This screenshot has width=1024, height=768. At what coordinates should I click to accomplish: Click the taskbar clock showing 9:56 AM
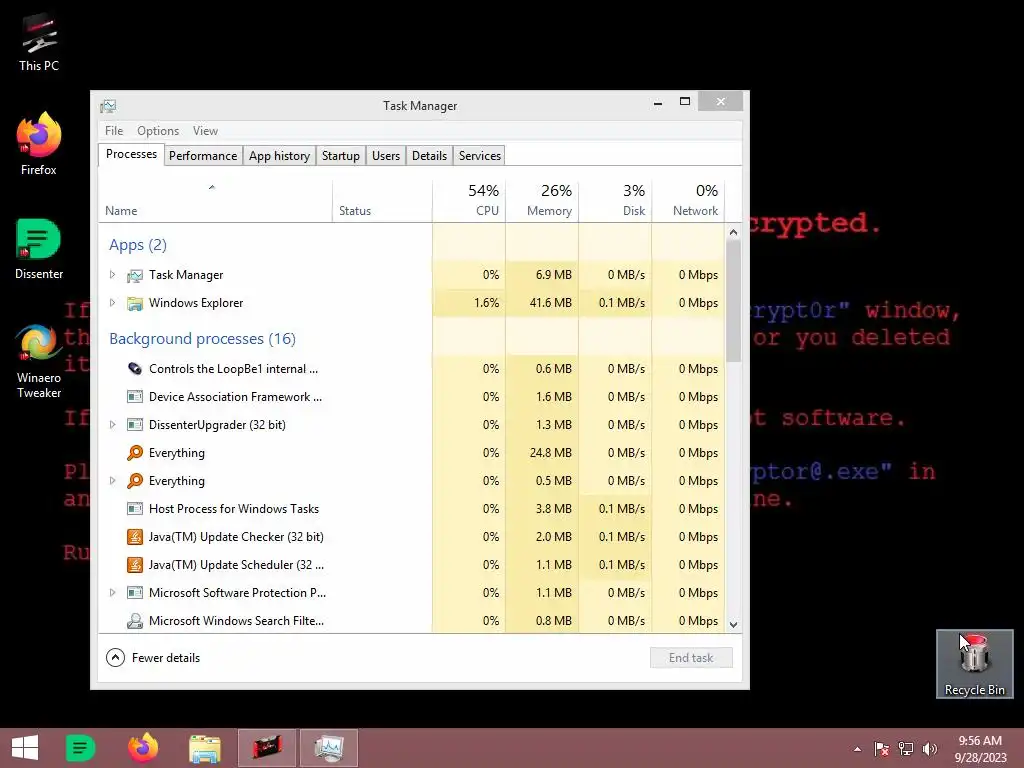pyautogui.click(x=980, y=749)
